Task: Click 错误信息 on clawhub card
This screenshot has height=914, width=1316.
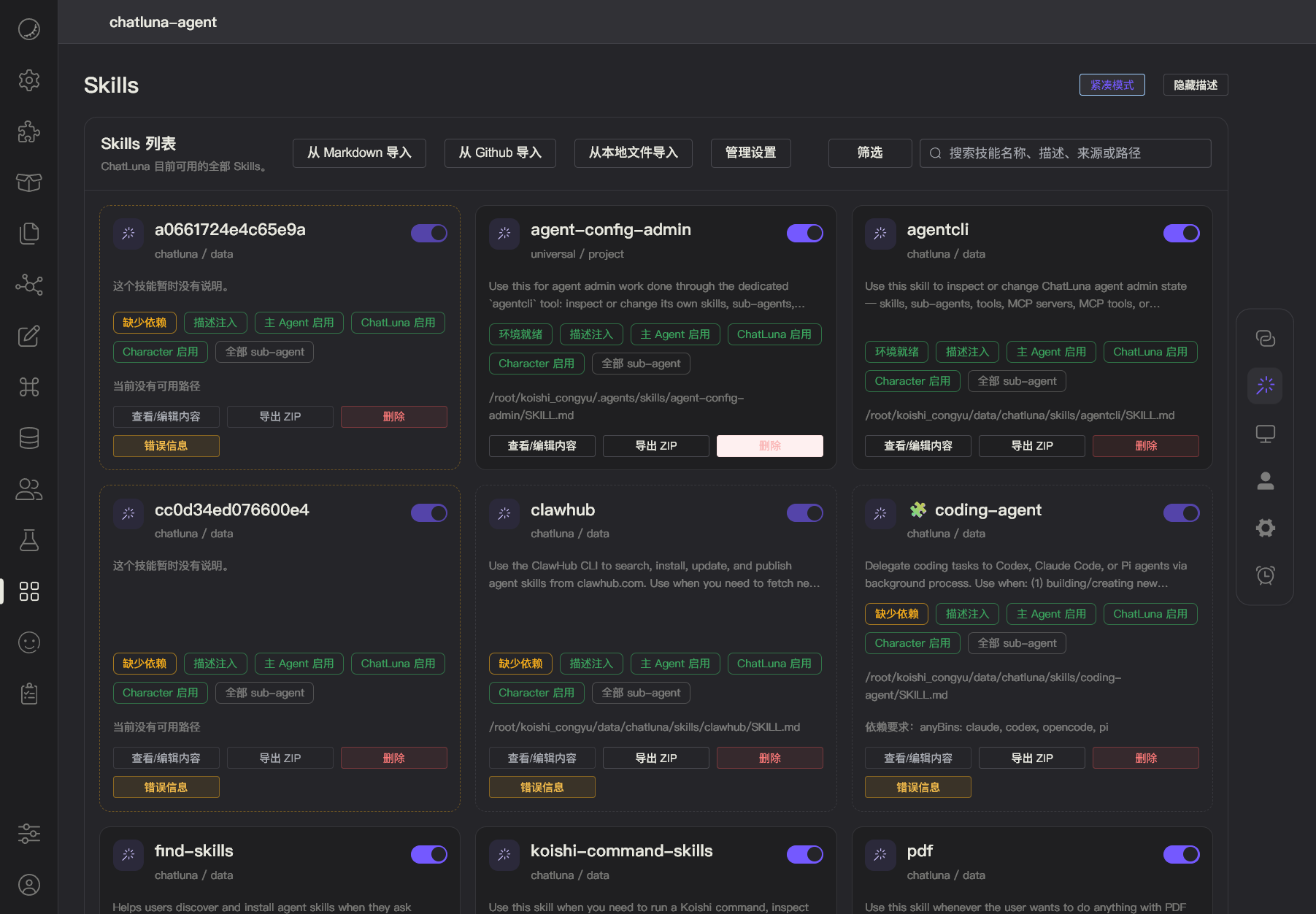Action: 542,787
